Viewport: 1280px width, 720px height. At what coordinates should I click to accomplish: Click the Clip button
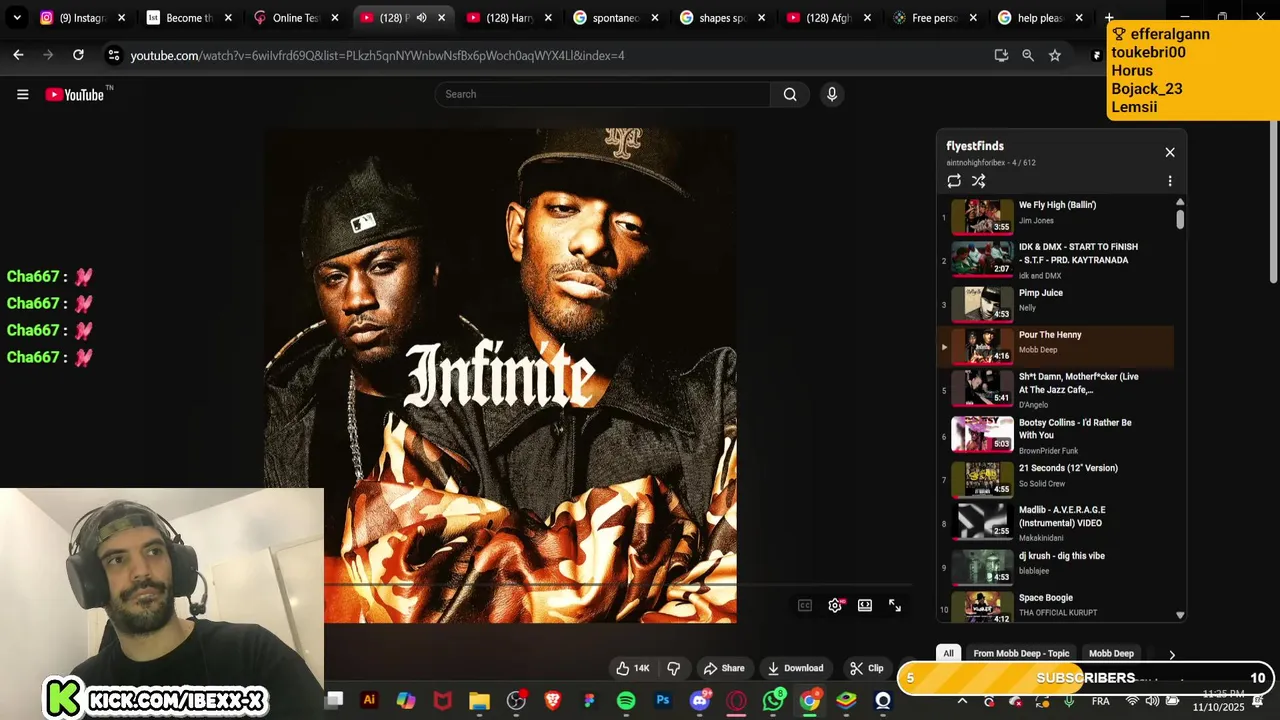[x=866, y=668]
